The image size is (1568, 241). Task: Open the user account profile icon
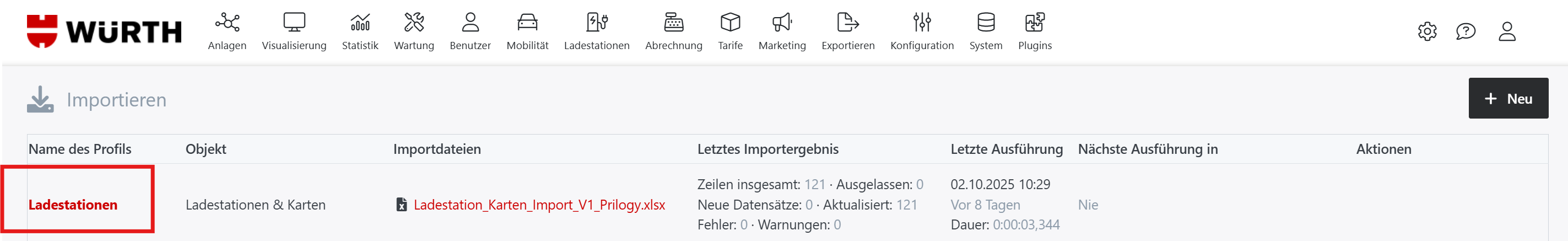pos(1506,31)
